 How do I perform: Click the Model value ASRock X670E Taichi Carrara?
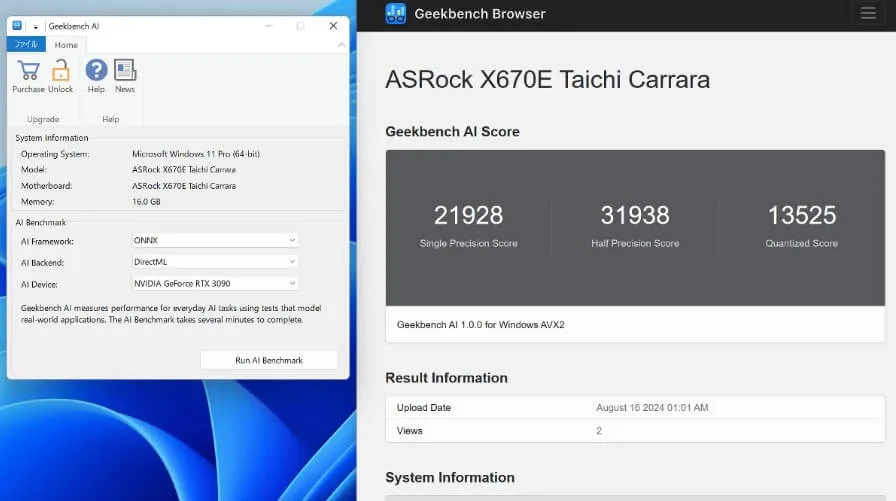click(183, 170)
